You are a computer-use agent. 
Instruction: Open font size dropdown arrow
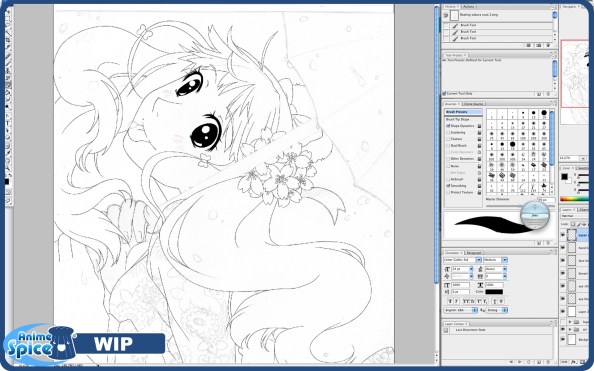point(471,269)
